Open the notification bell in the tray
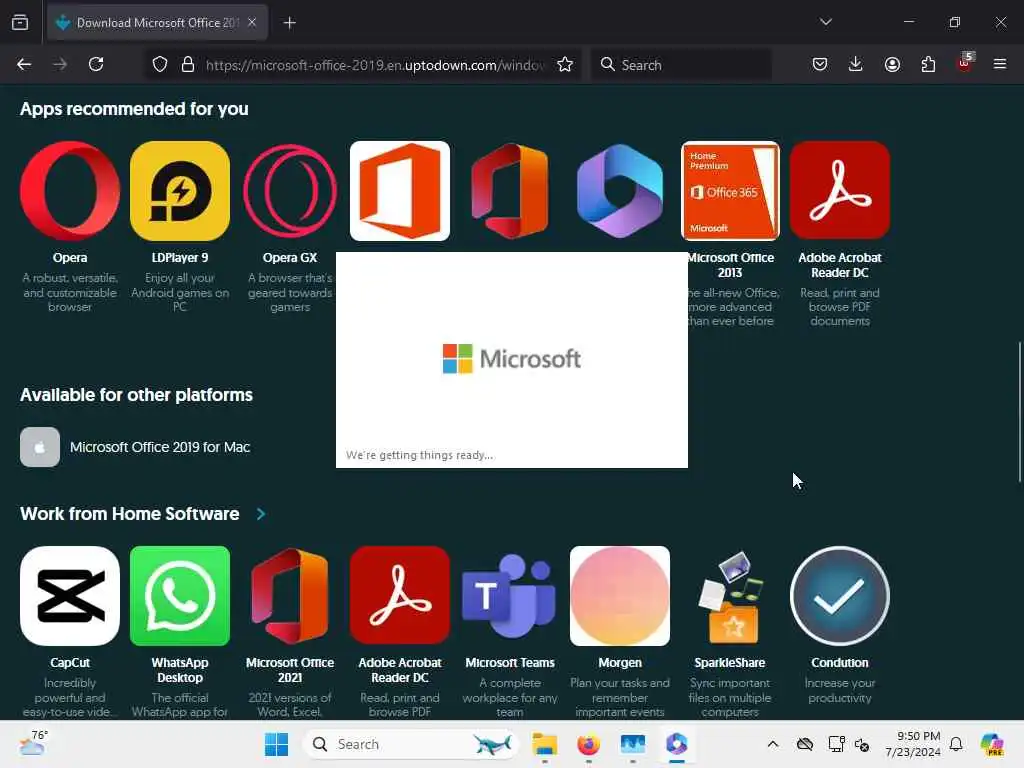The height and width of the screenshot is (768, 1024). click(x=956, y=744)
